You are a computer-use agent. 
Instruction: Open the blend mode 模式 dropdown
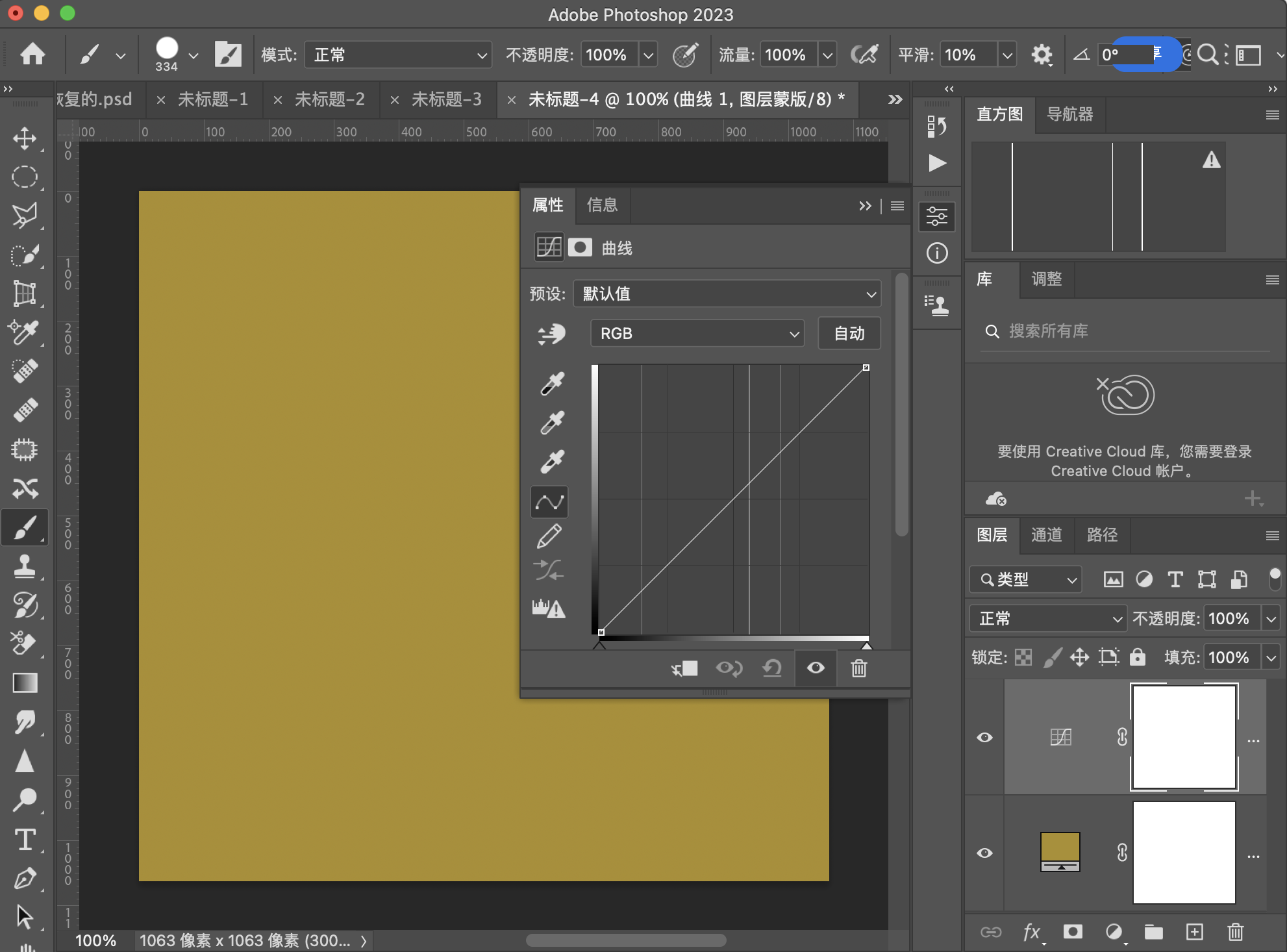coord(398,55)
